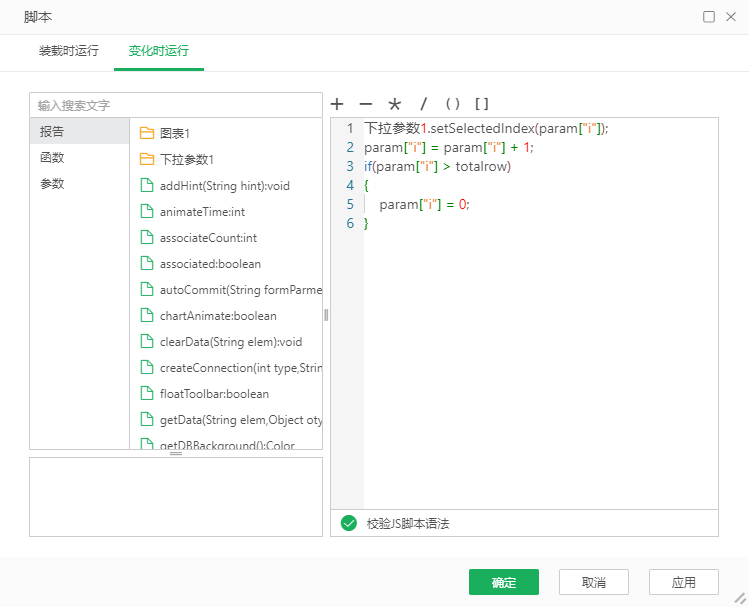Close the 脚本 dialog

(731, 17)
